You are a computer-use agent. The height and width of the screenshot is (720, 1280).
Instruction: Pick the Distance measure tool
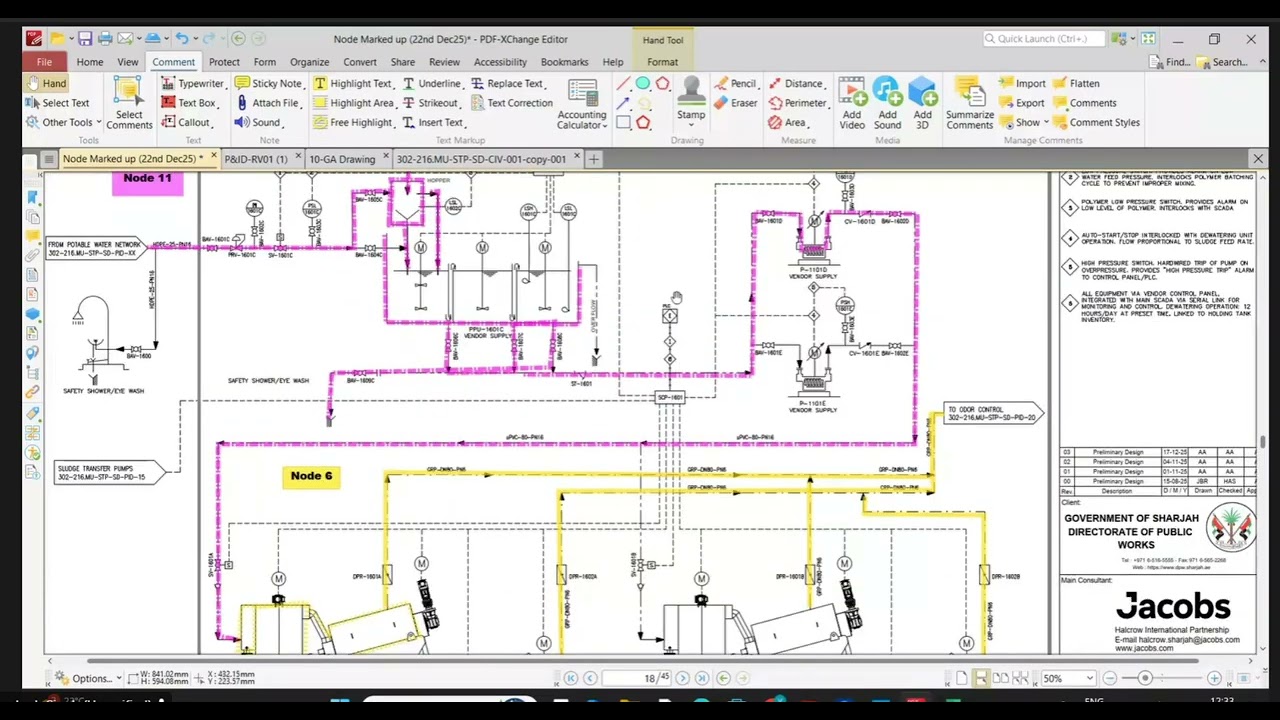(795, 84)
